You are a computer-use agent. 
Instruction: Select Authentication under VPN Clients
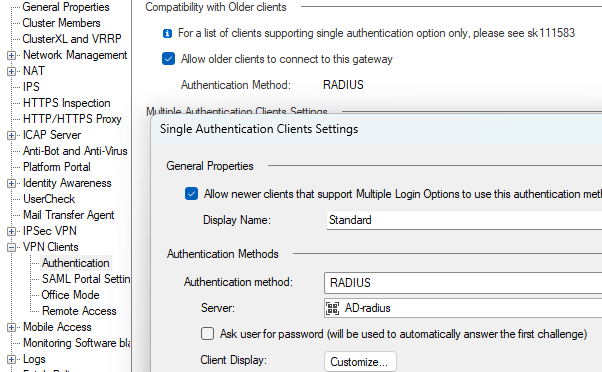coord(76,263)
